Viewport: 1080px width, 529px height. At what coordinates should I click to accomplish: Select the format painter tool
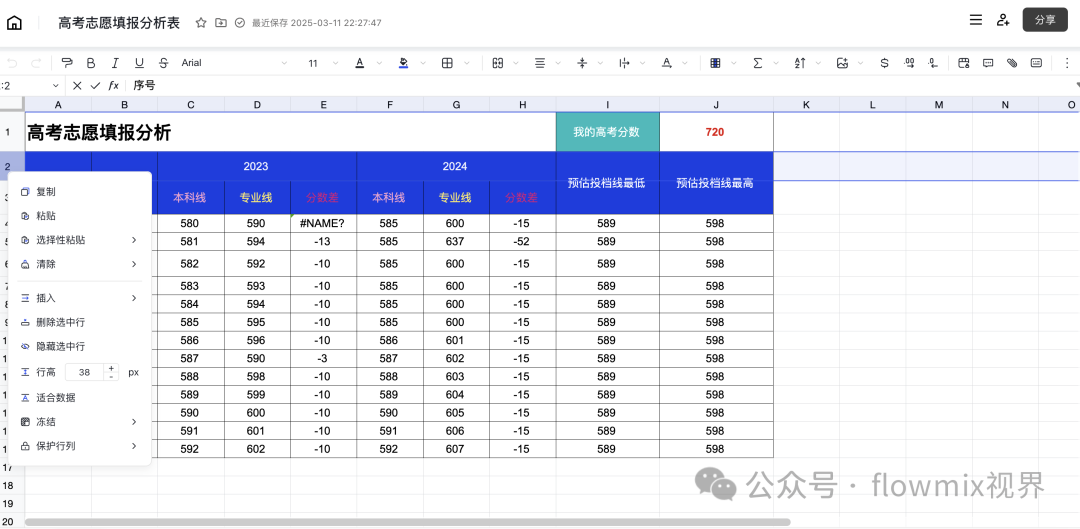pos(67,63)
